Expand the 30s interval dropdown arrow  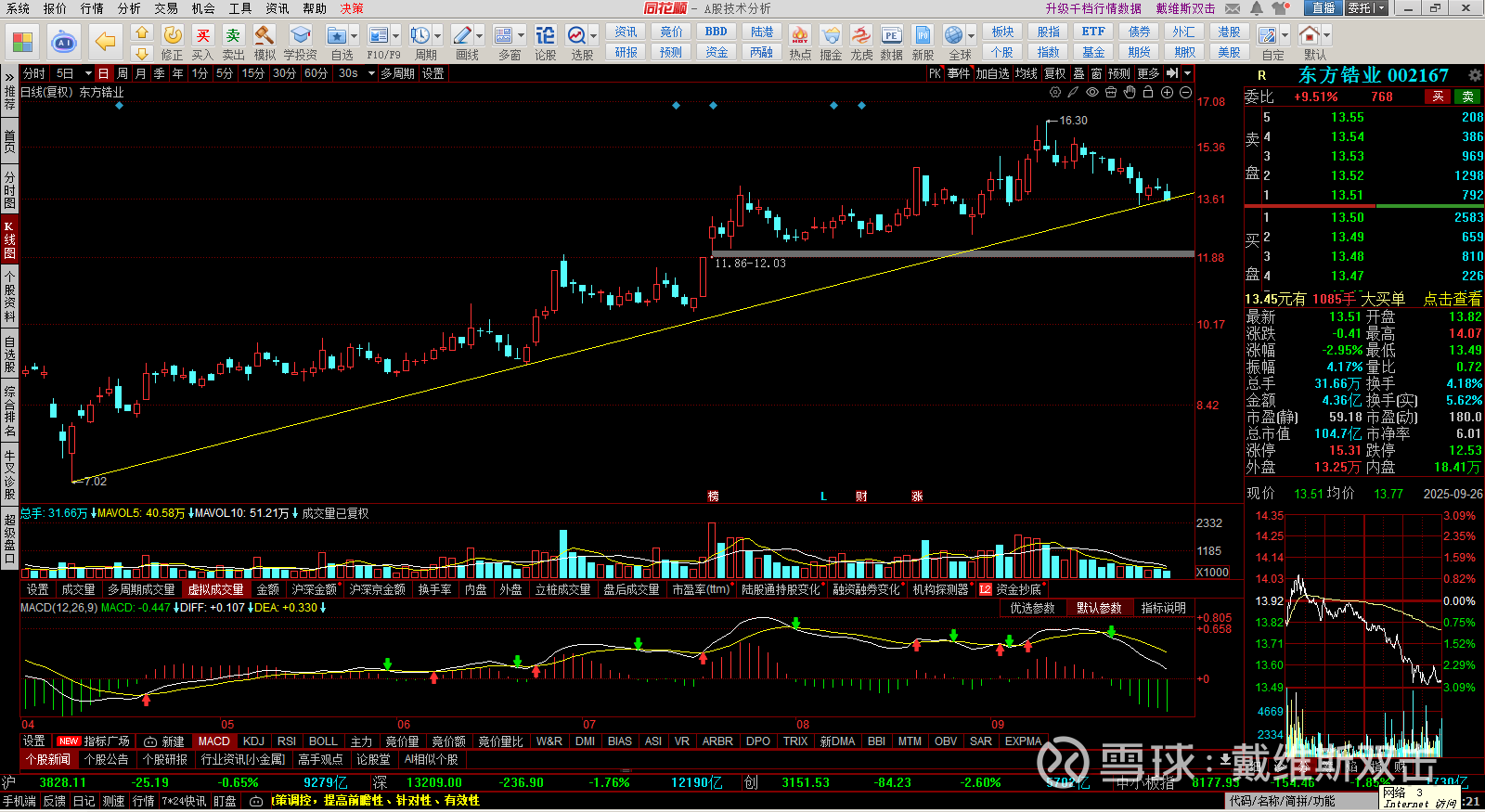(x=371, y=73)
